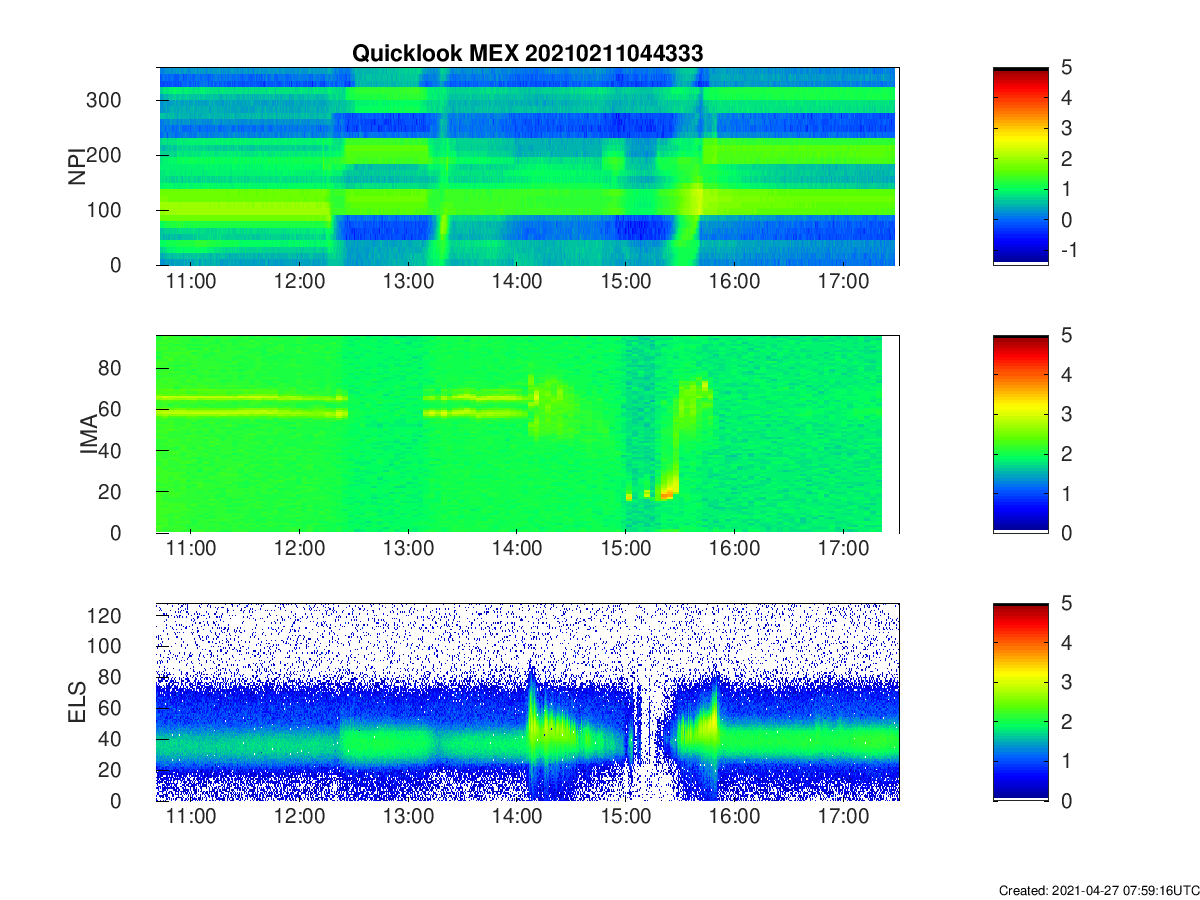Click the 0 label on IMA colorbar
This screenshot has height=900, width=1200.
pos(1066,532)
